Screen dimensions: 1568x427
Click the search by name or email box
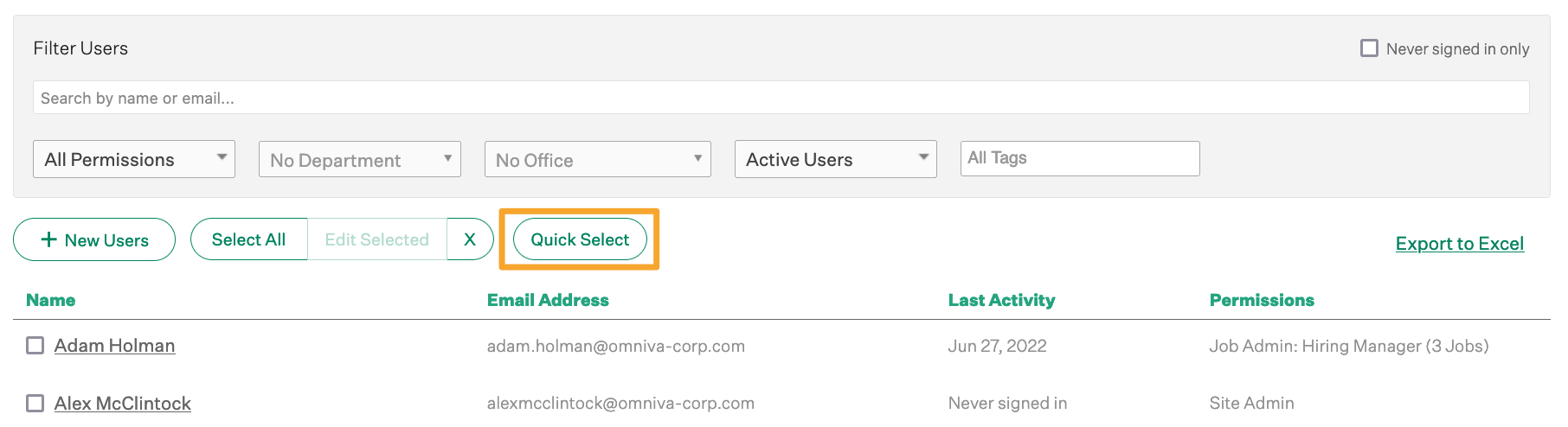[779, 98]
